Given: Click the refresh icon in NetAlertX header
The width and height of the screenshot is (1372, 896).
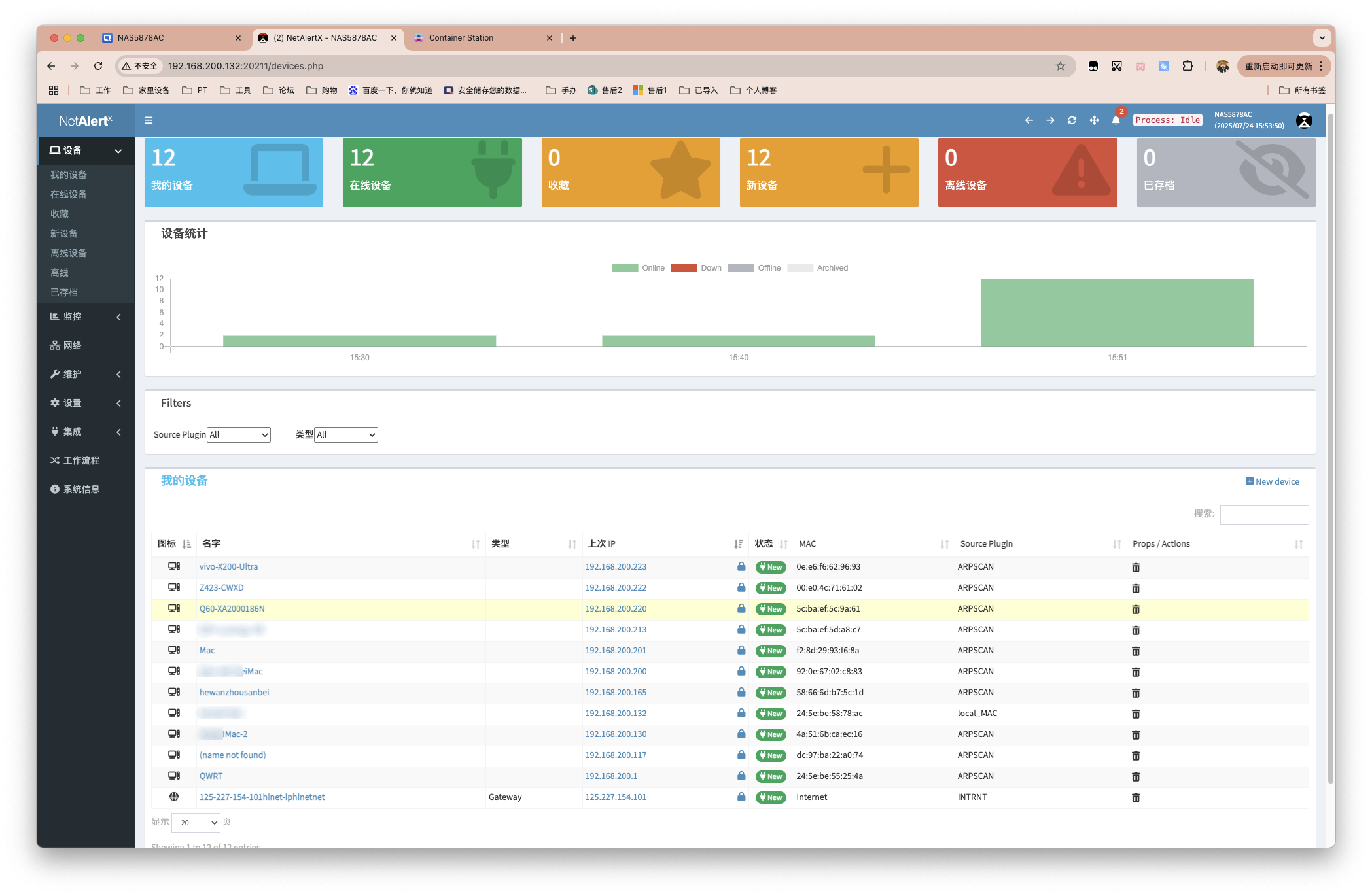Looking at the screenshot, I should click(x=1072, y=120).
